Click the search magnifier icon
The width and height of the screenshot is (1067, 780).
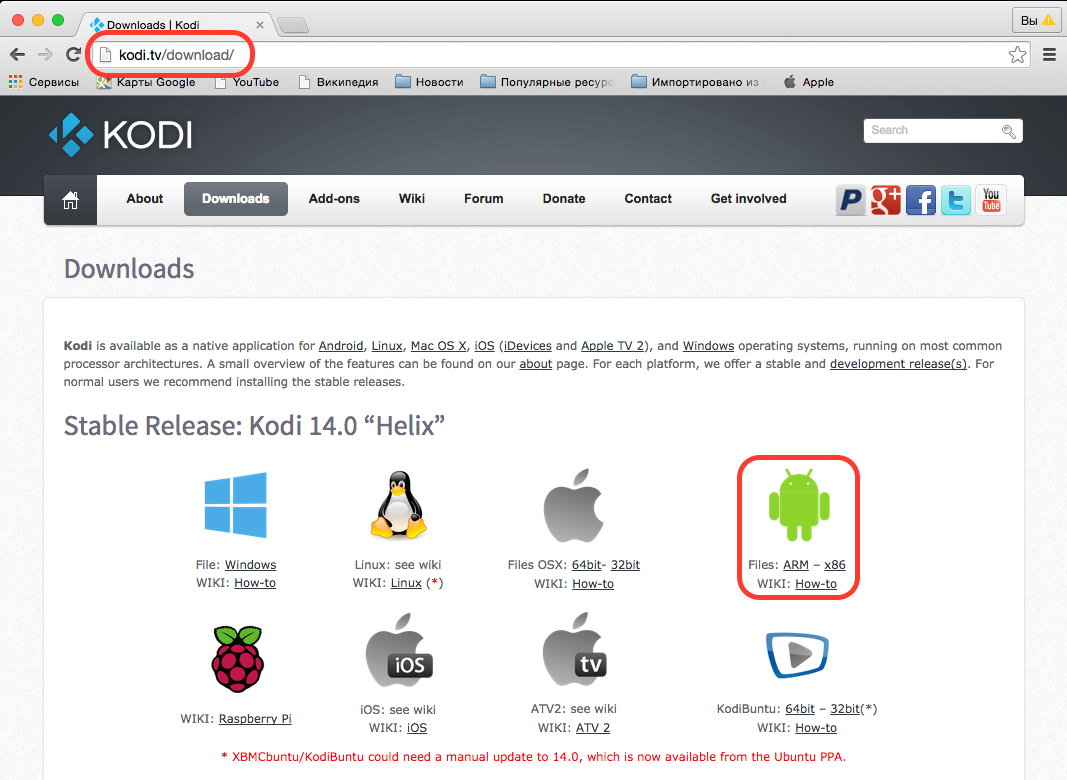[1008, 131]
